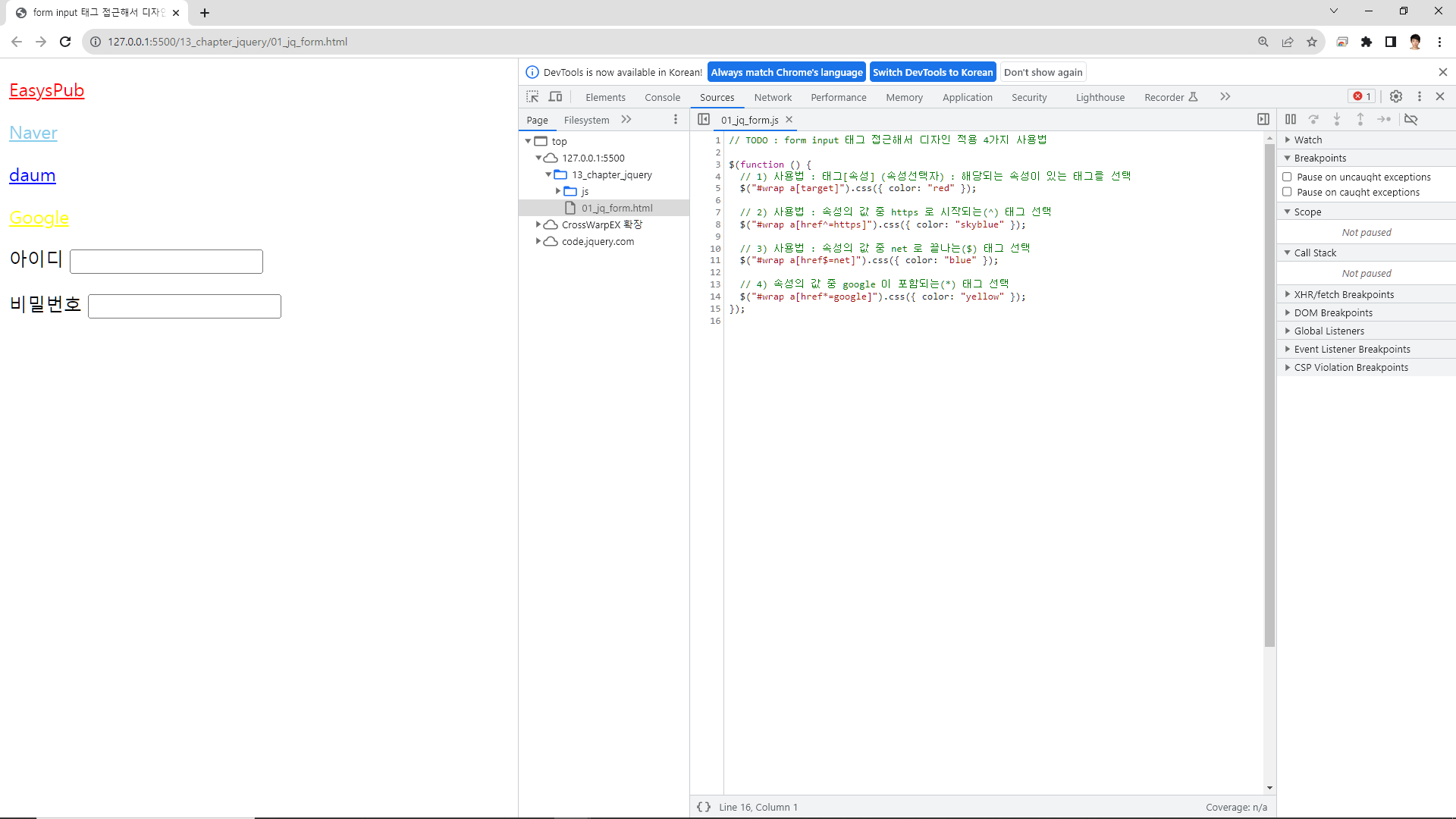The width and height of the screenshot is (1456, 819).
Task: Click the pretty print braces icon
Action: coord(704,807)
